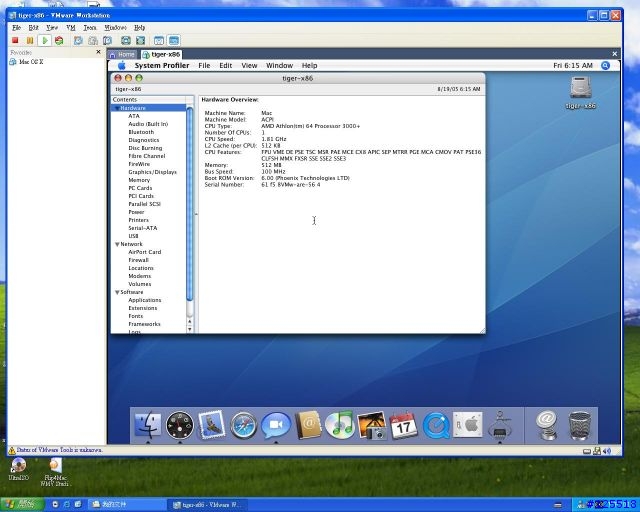Switch to the tiger-x86 tab
The width and height of the screenshot is (640, 512).
point(161,54)
